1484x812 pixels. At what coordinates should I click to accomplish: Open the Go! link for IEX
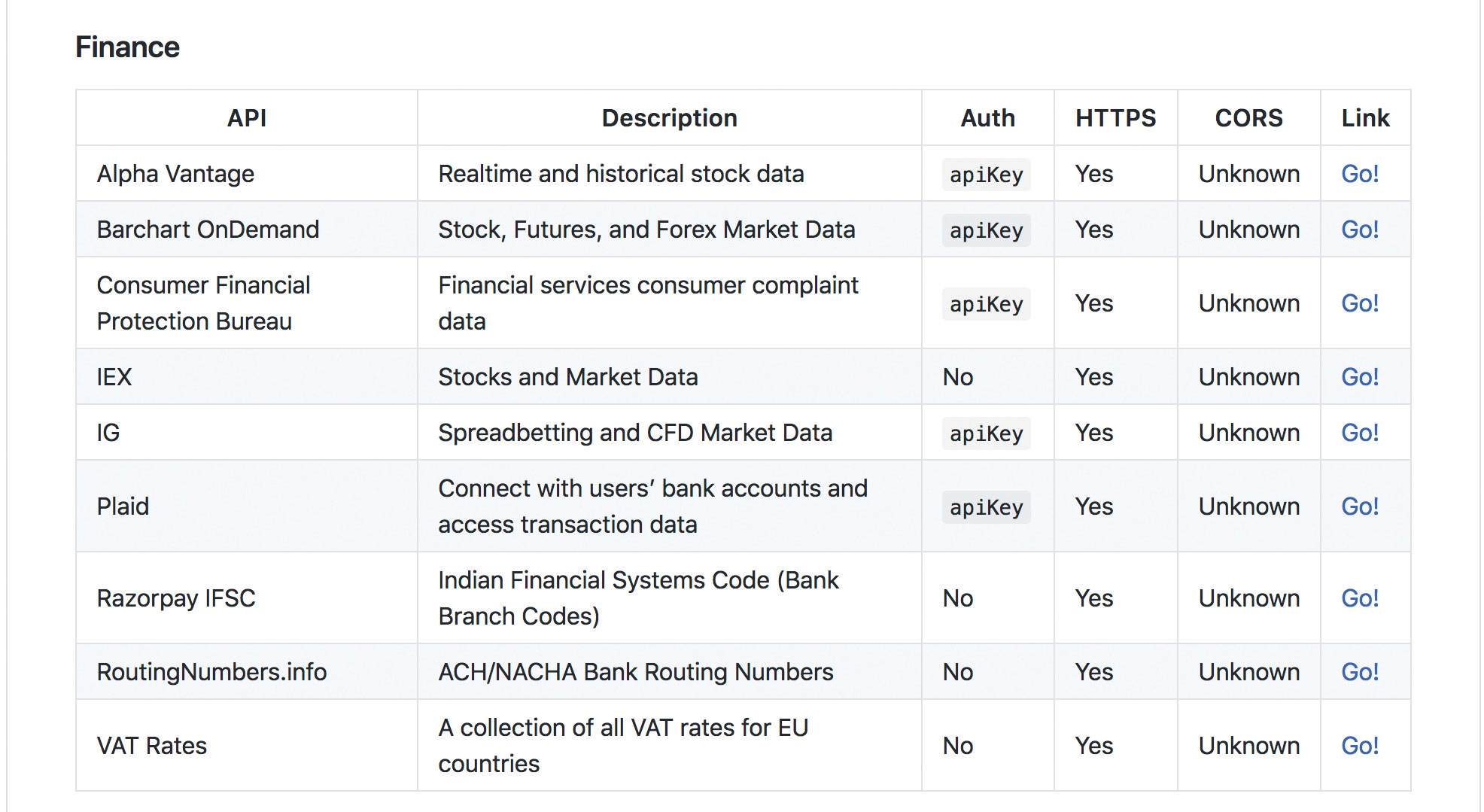[x=1359, y=376]
